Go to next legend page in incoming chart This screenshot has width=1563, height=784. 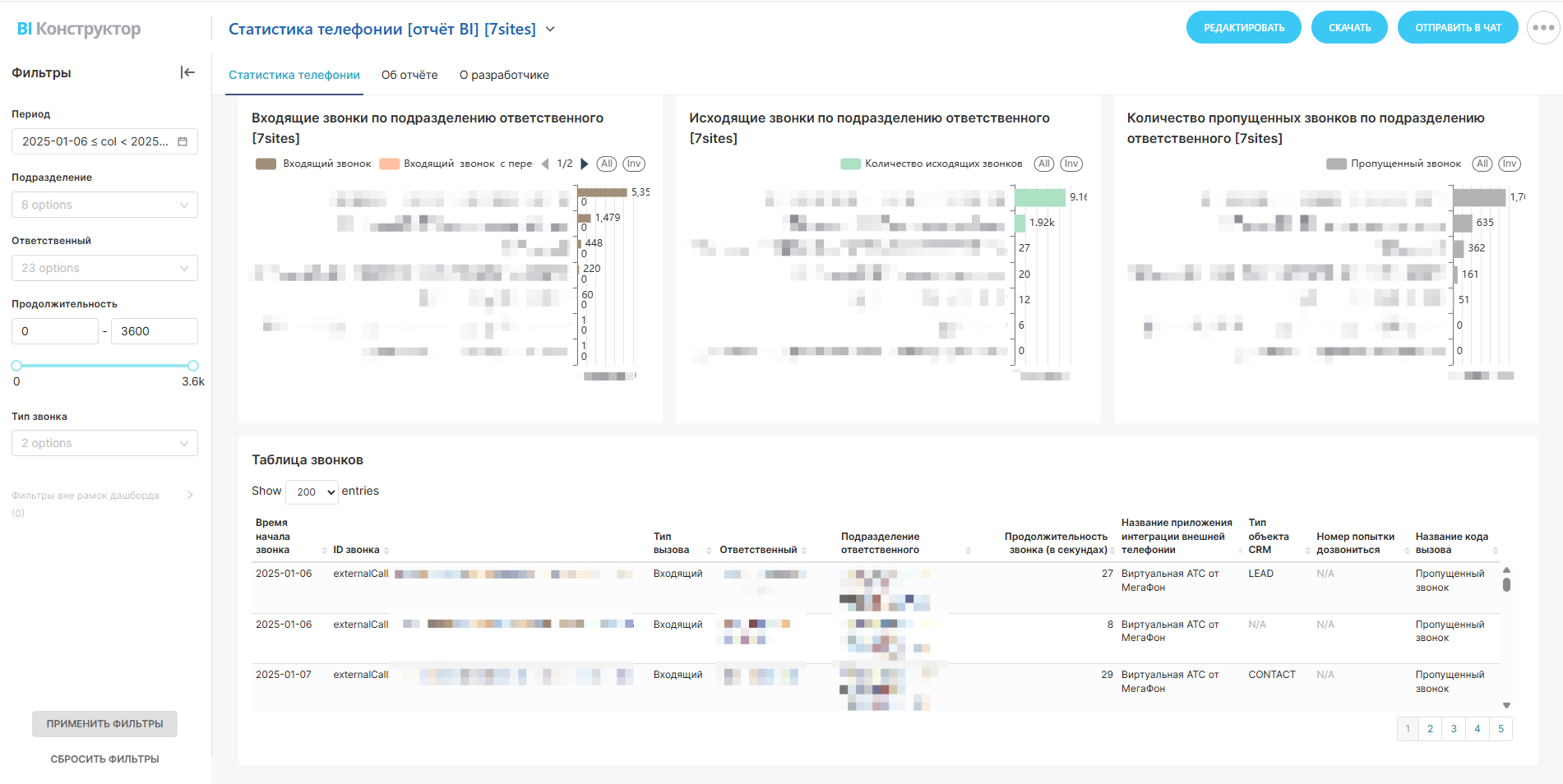585,164
